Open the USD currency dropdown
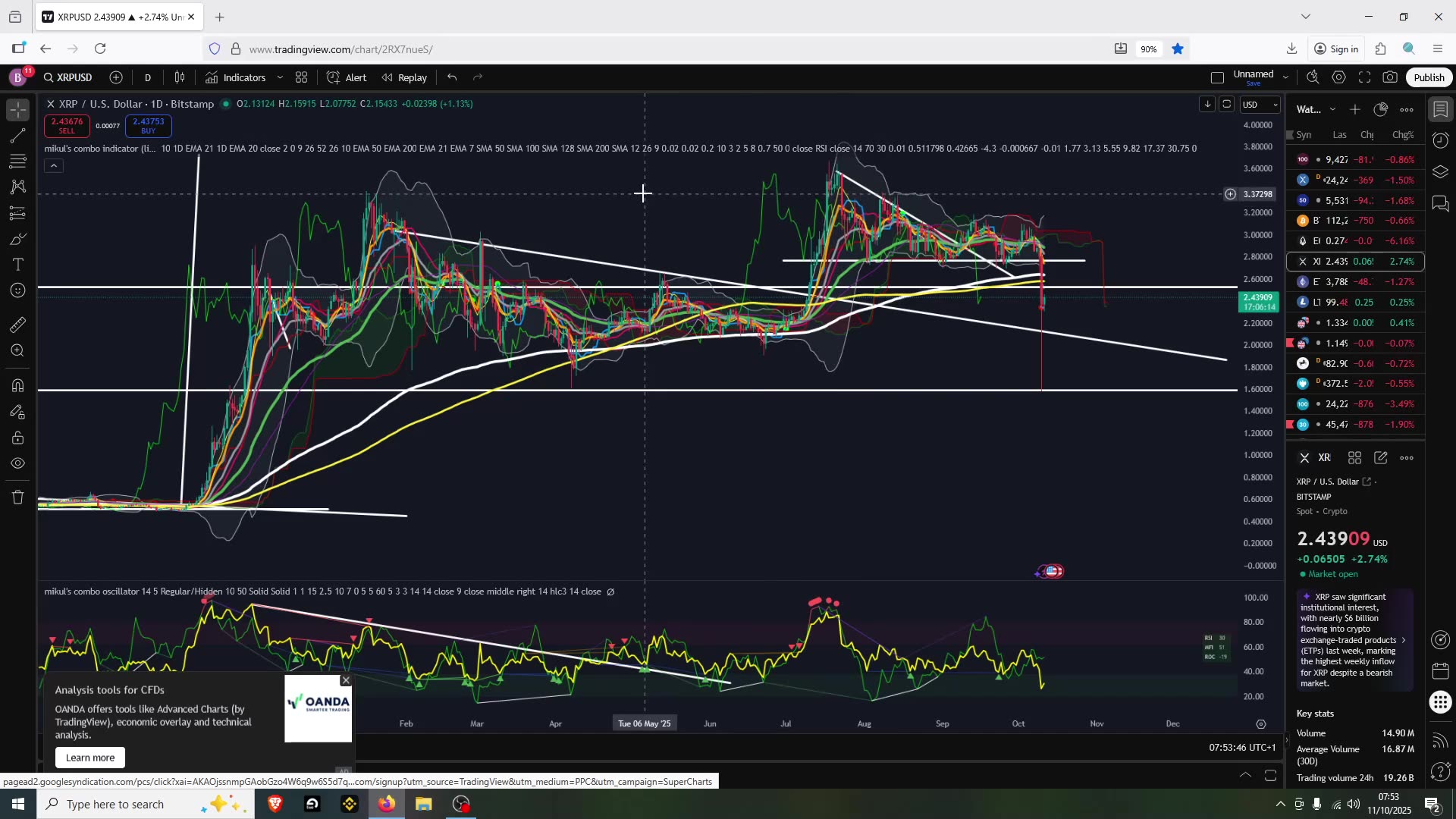Screen dimensions: 1456x819 (x=1258, y=105)
